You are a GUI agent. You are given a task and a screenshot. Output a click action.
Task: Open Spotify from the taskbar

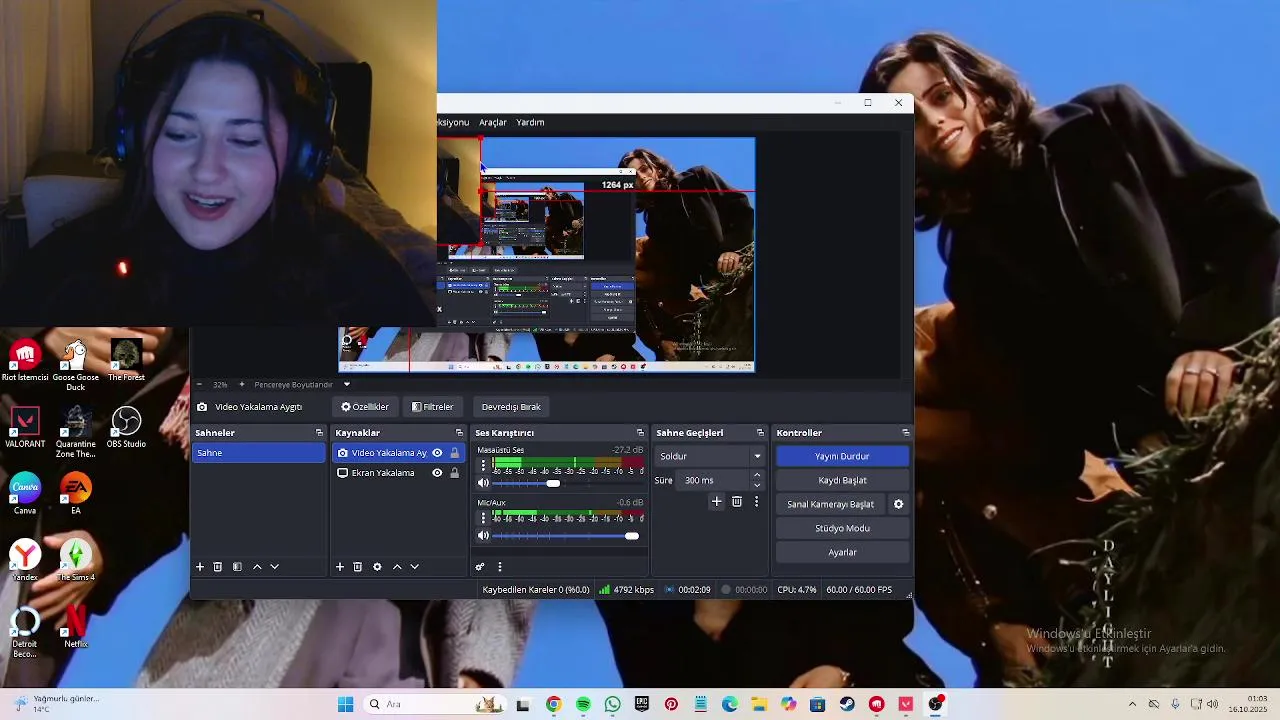583,704
